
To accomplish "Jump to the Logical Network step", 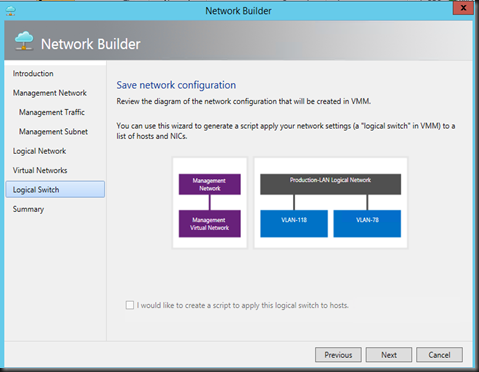I will coord(39,151).
